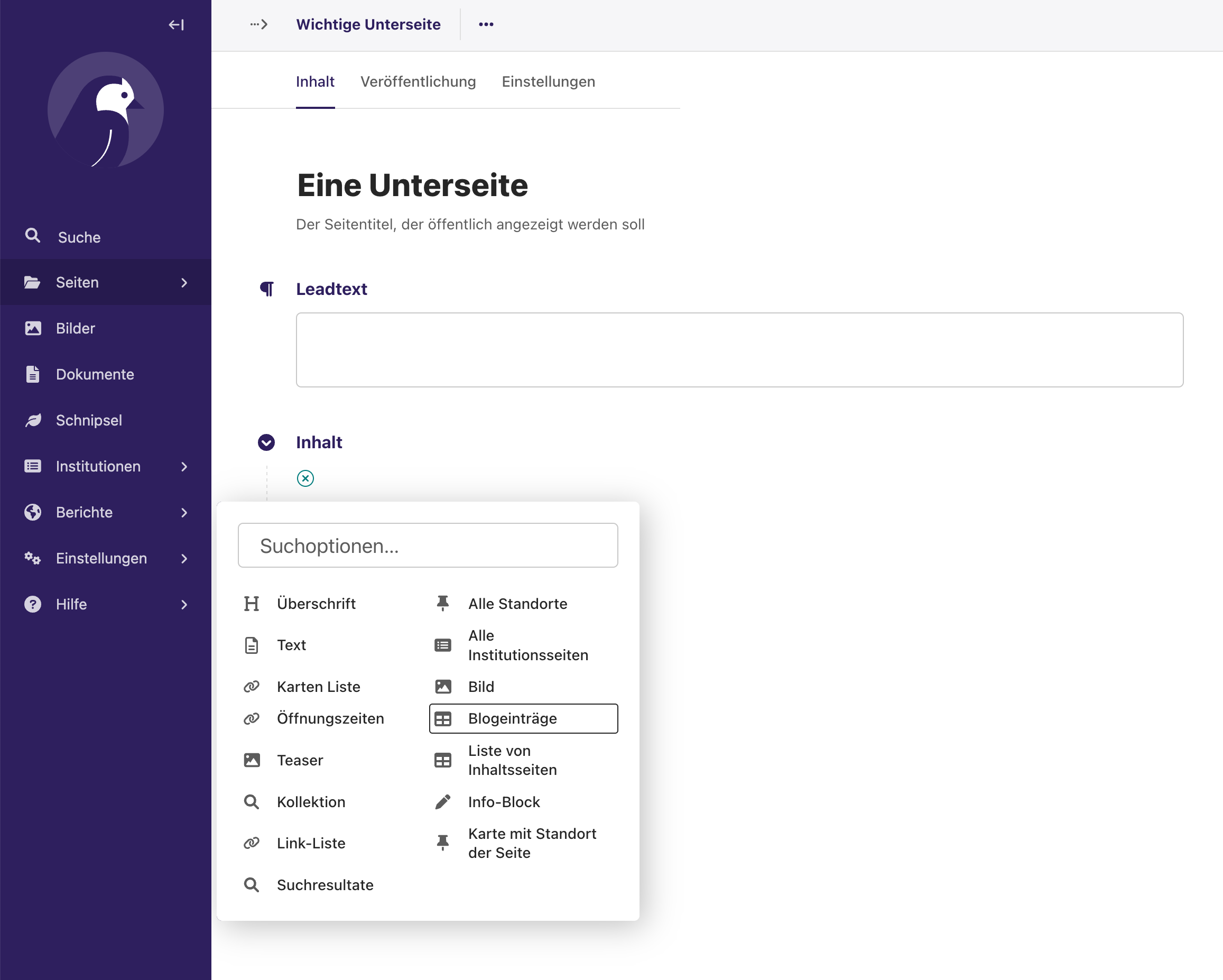Click into the Leadtext text area
The width and height of the screenshot is (1223, 980).
[740, 349]
